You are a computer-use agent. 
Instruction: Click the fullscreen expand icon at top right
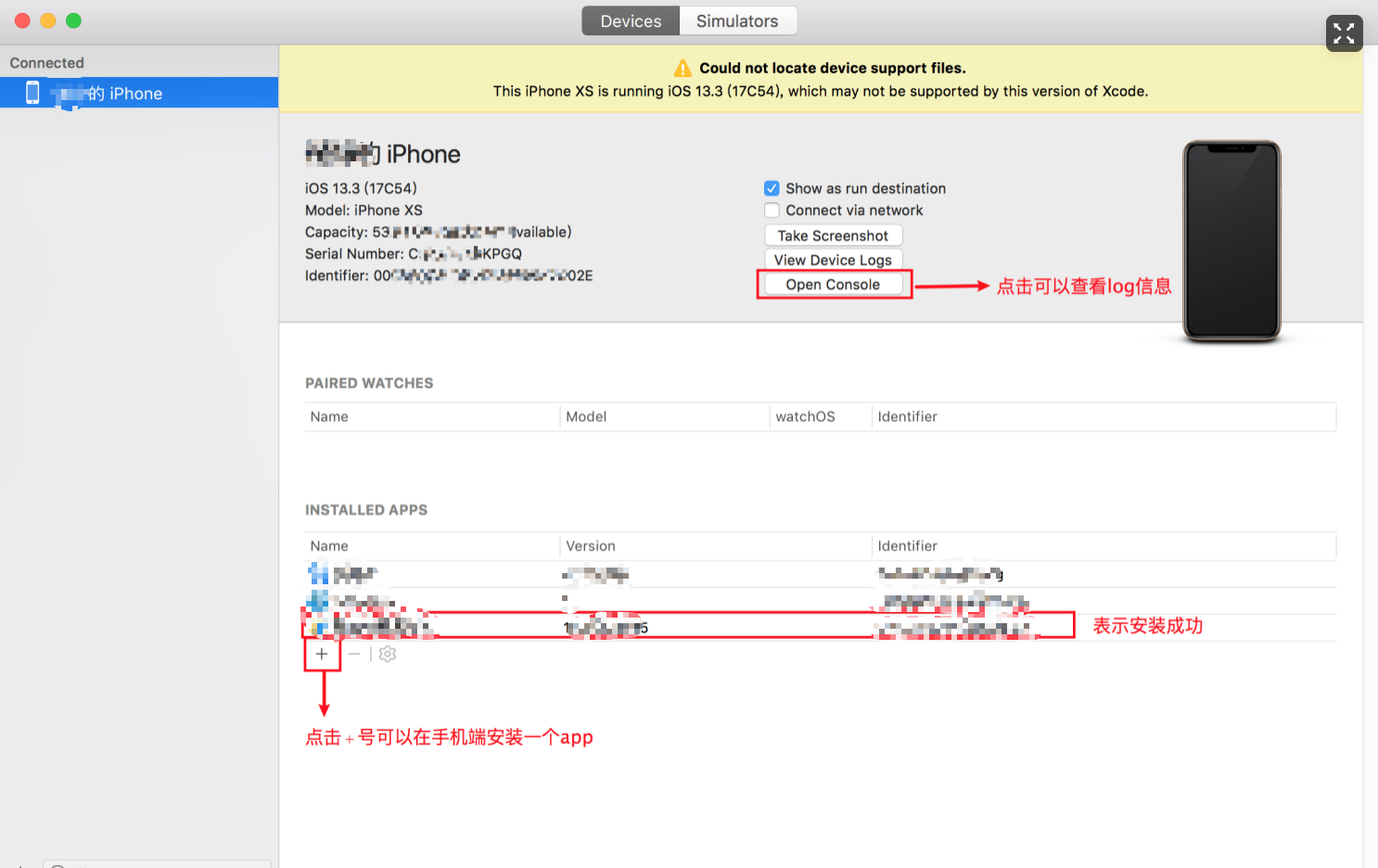tap(1344, 33)
